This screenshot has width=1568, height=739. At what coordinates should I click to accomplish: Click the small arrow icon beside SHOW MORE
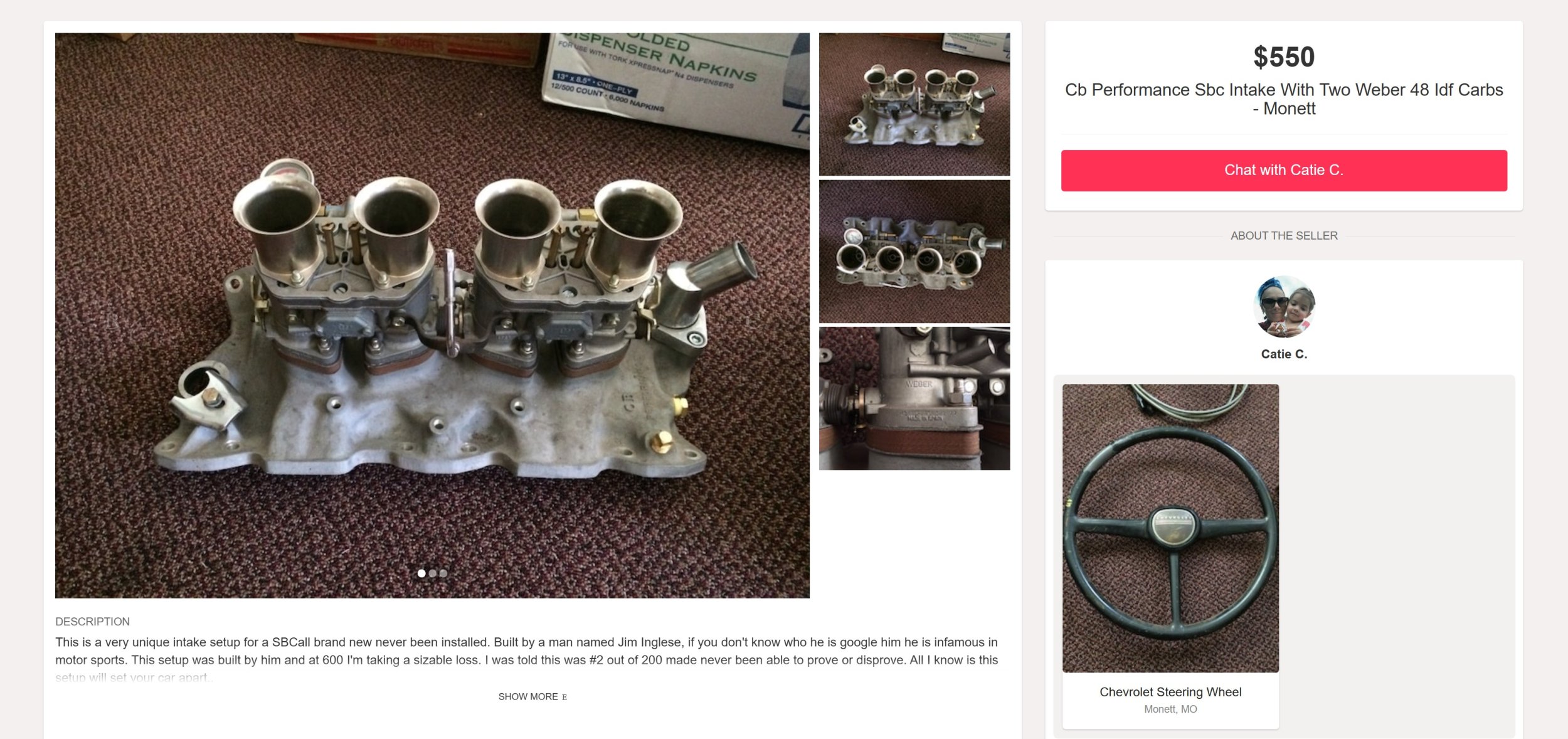point(564,697)
